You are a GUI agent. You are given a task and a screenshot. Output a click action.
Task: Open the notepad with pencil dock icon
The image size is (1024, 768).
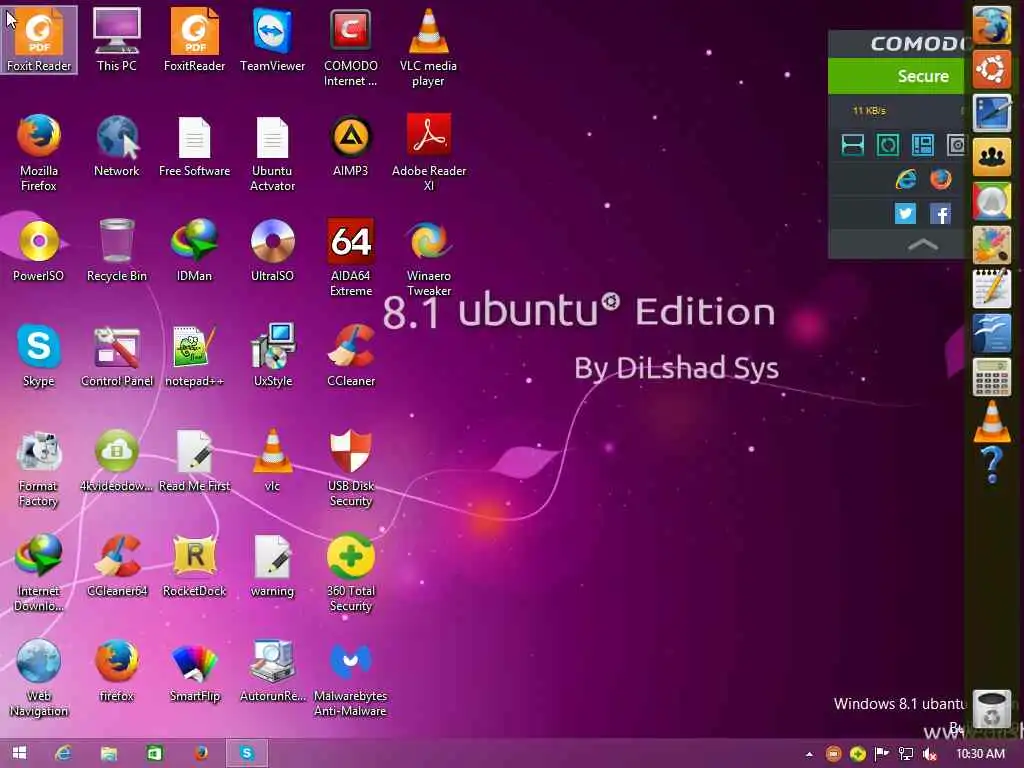tap(991, 288)
